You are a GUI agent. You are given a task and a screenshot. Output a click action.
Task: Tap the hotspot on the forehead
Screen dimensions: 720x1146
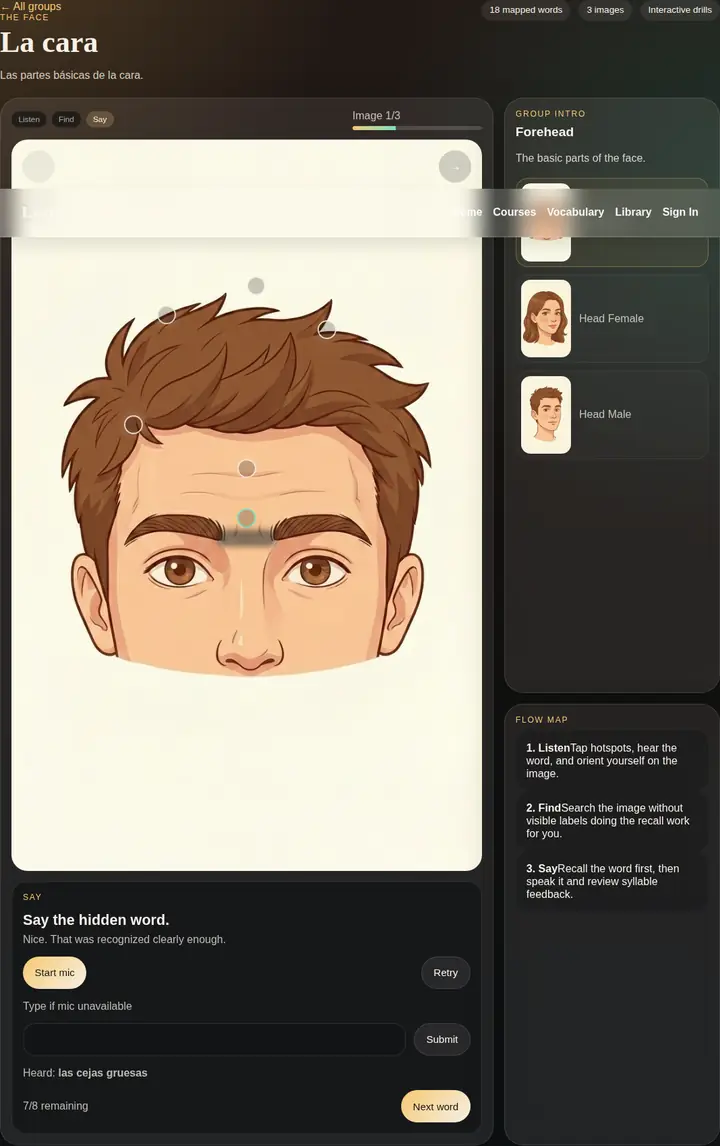click(247, 468)
